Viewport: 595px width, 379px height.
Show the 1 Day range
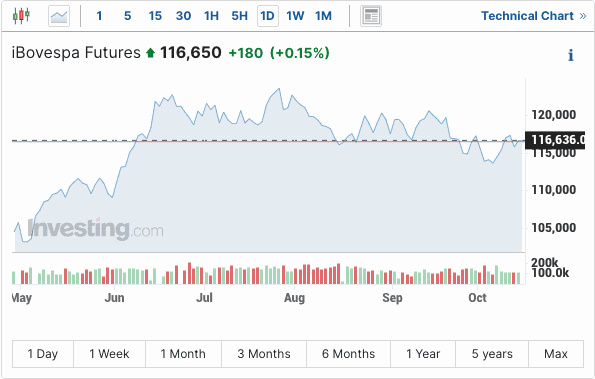(x=42, y=354)
